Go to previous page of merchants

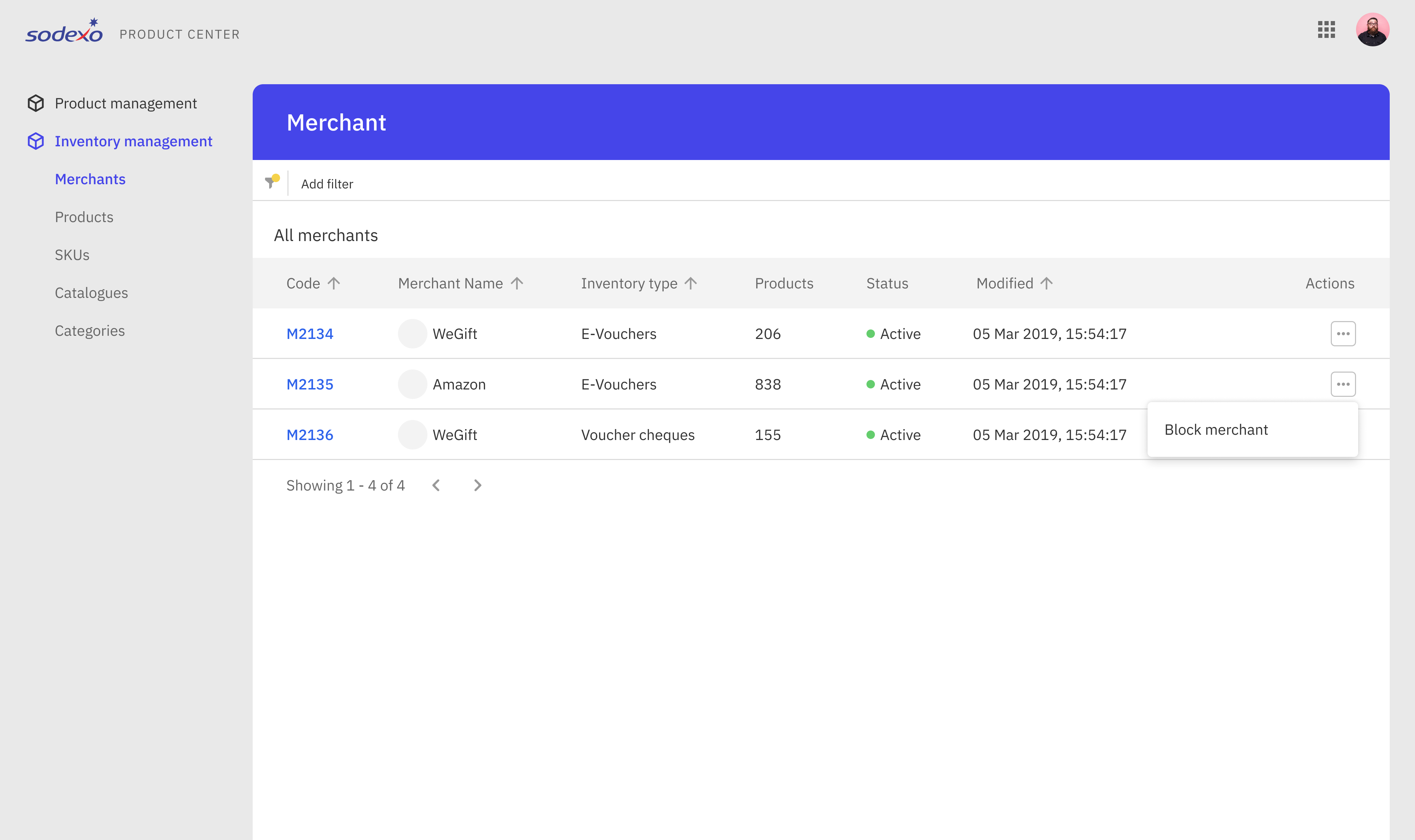(436, 485)
